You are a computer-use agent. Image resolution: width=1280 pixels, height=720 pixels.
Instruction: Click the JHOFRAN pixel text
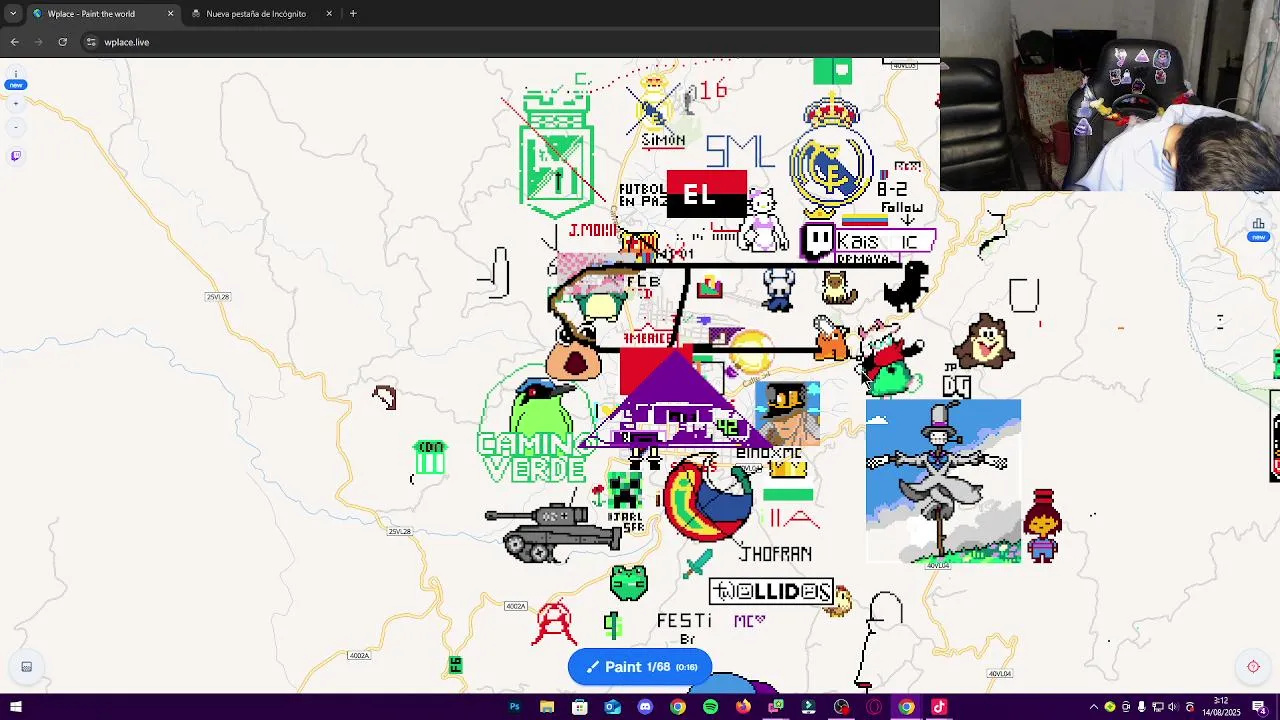[x=776, y=553]
